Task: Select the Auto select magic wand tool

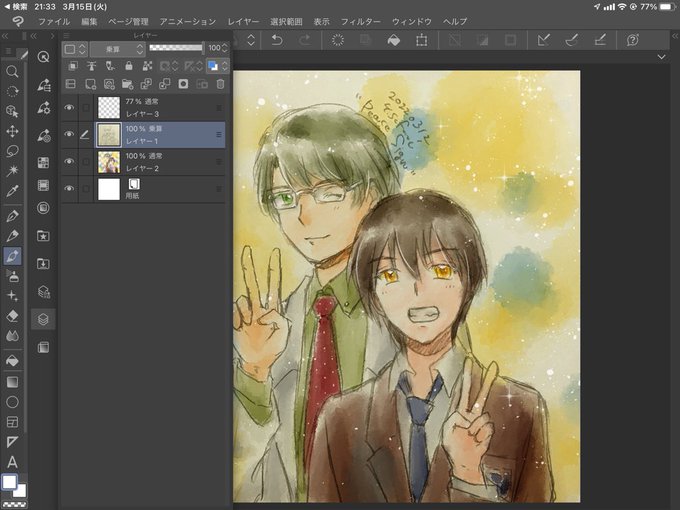Action: [12, 170]
